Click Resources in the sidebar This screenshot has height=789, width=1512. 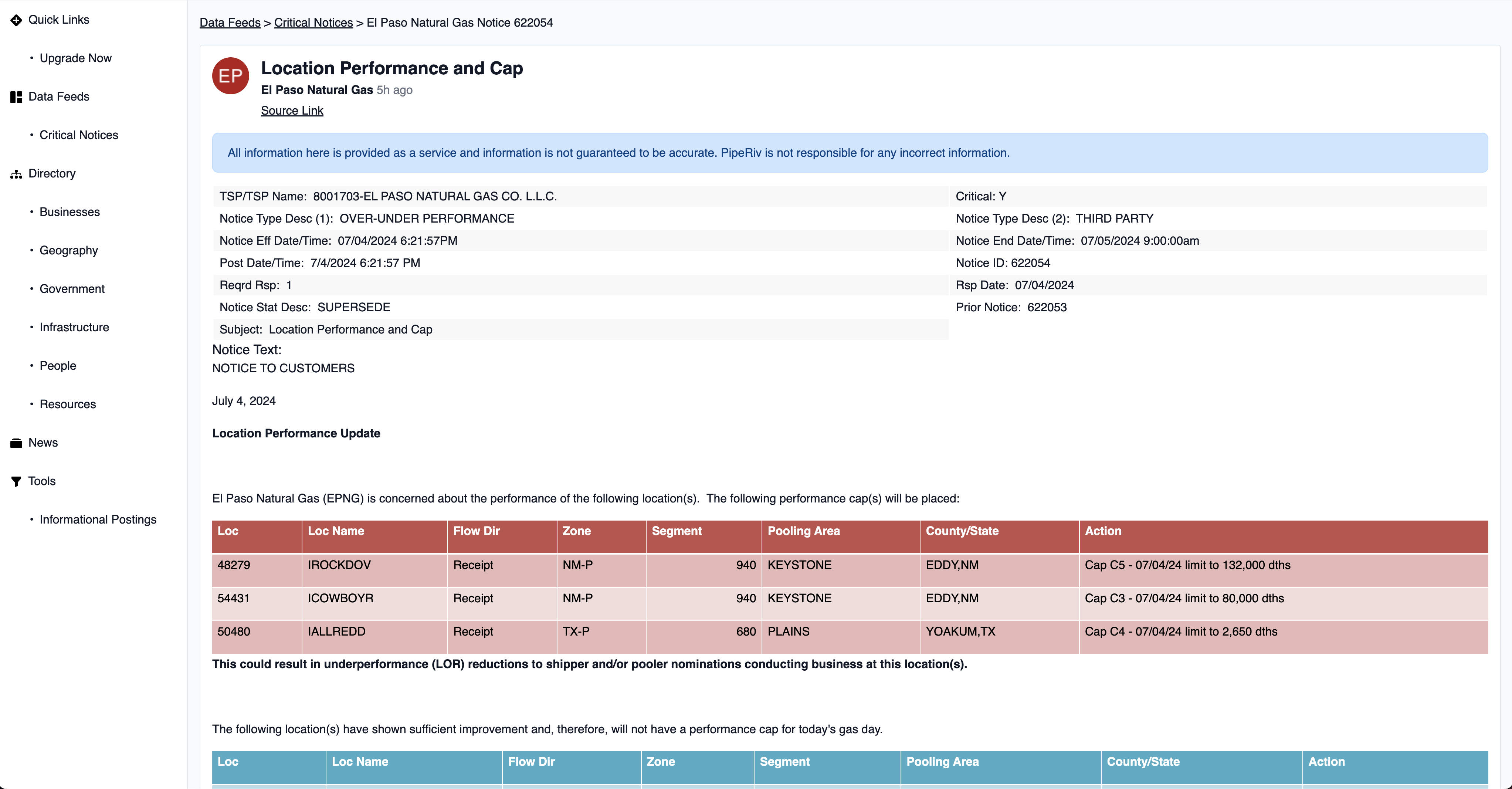pos(68,404)
